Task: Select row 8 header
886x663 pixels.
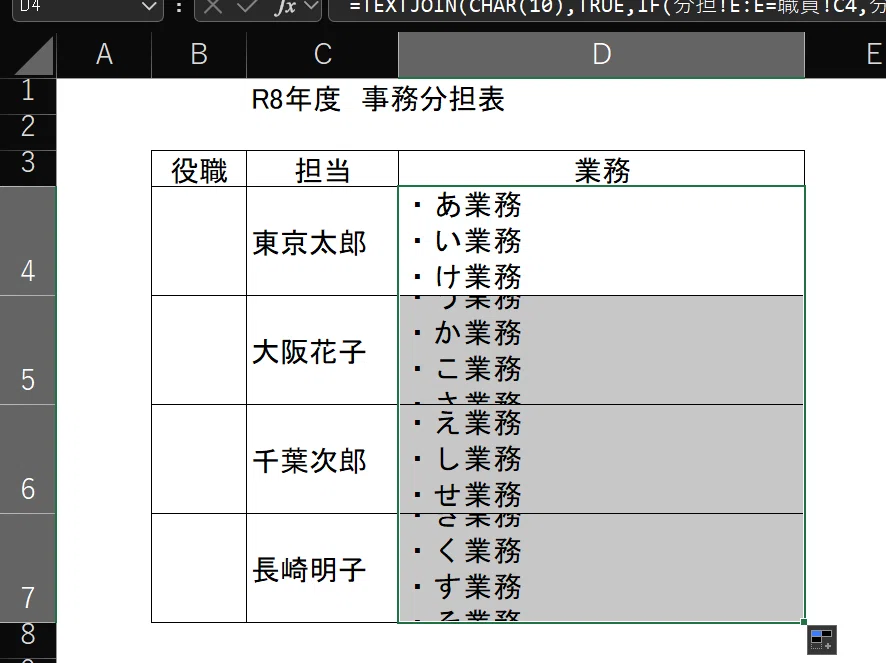Action: coord(28,639)
